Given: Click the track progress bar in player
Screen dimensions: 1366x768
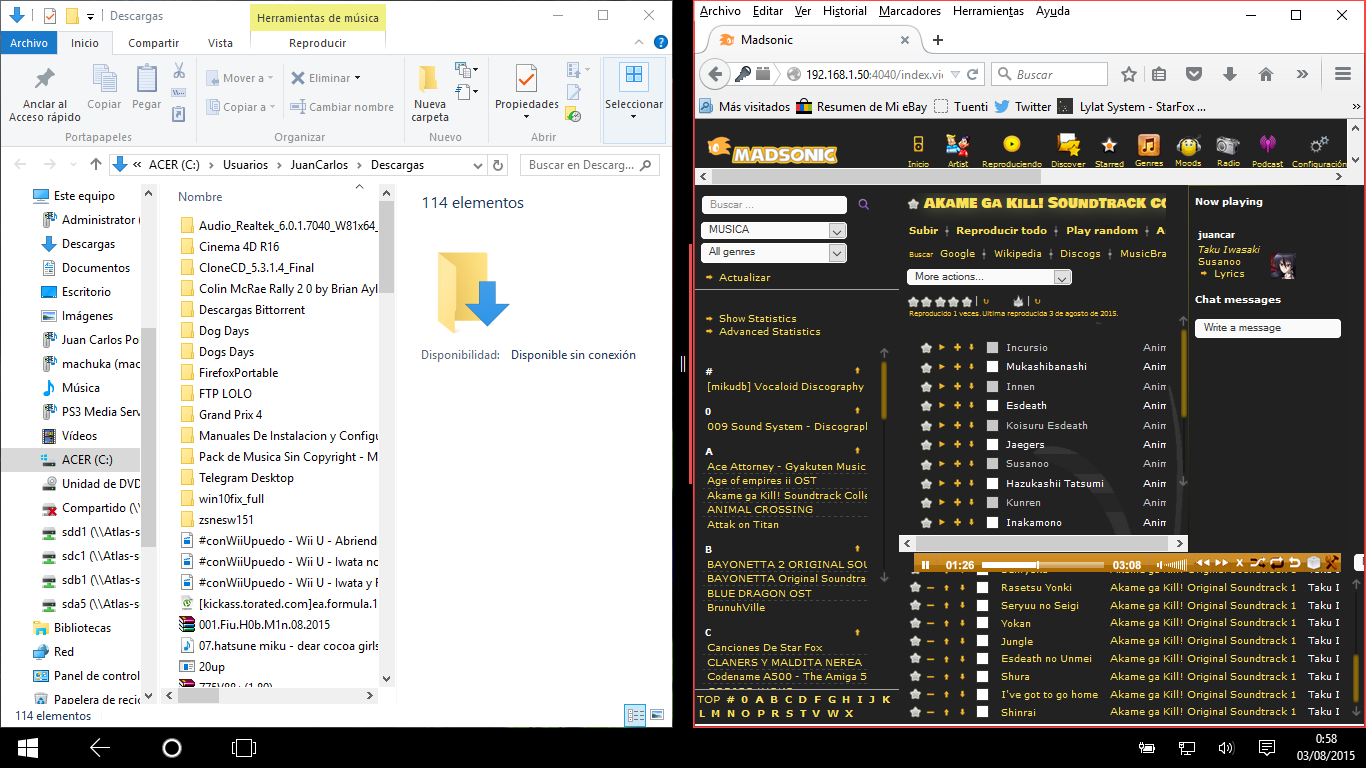Looking at the screenshot, I should 1043,565.
